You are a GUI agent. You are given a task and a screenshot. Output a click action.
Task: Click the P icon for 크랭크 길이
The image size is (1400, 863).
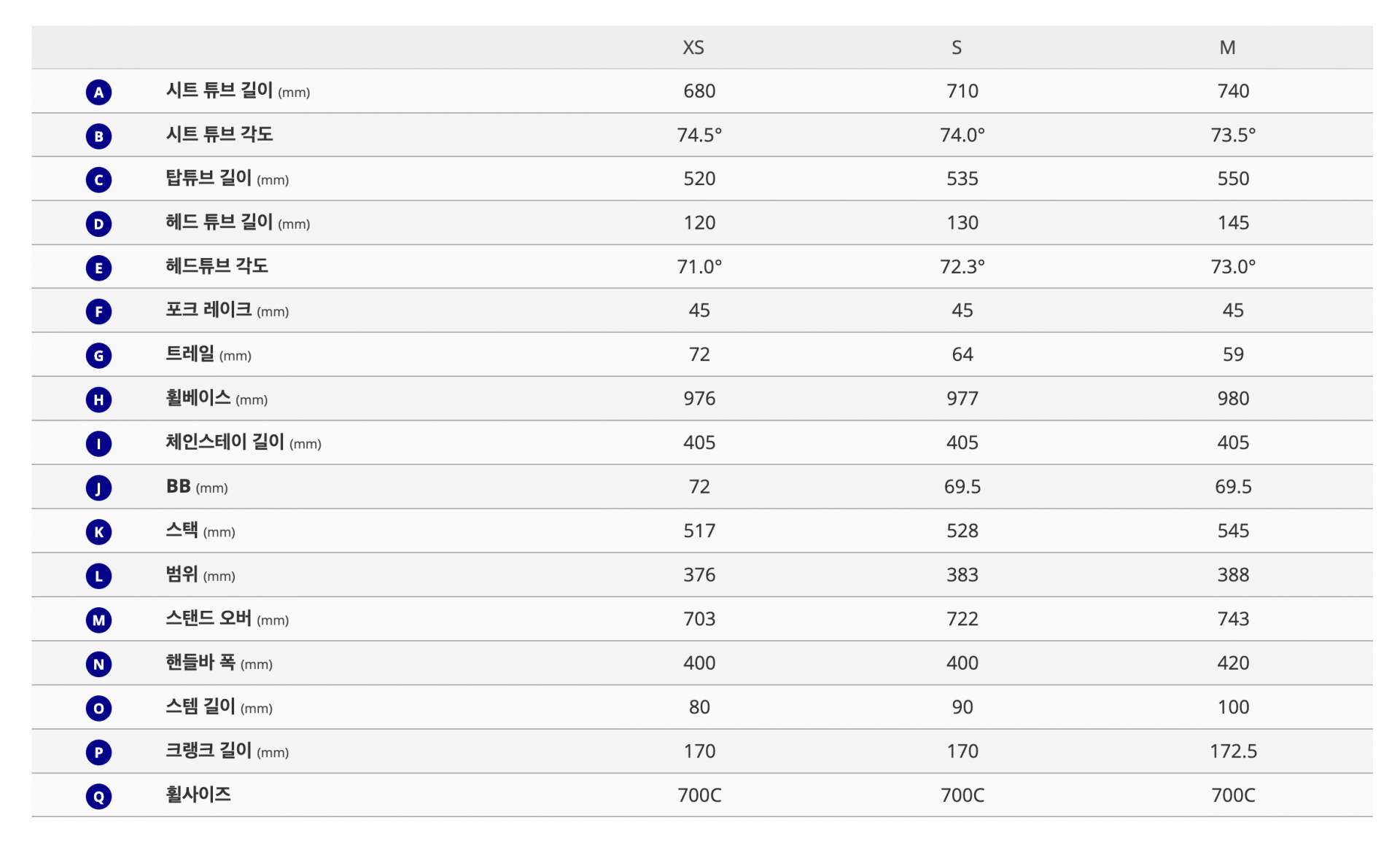[98, 752]
